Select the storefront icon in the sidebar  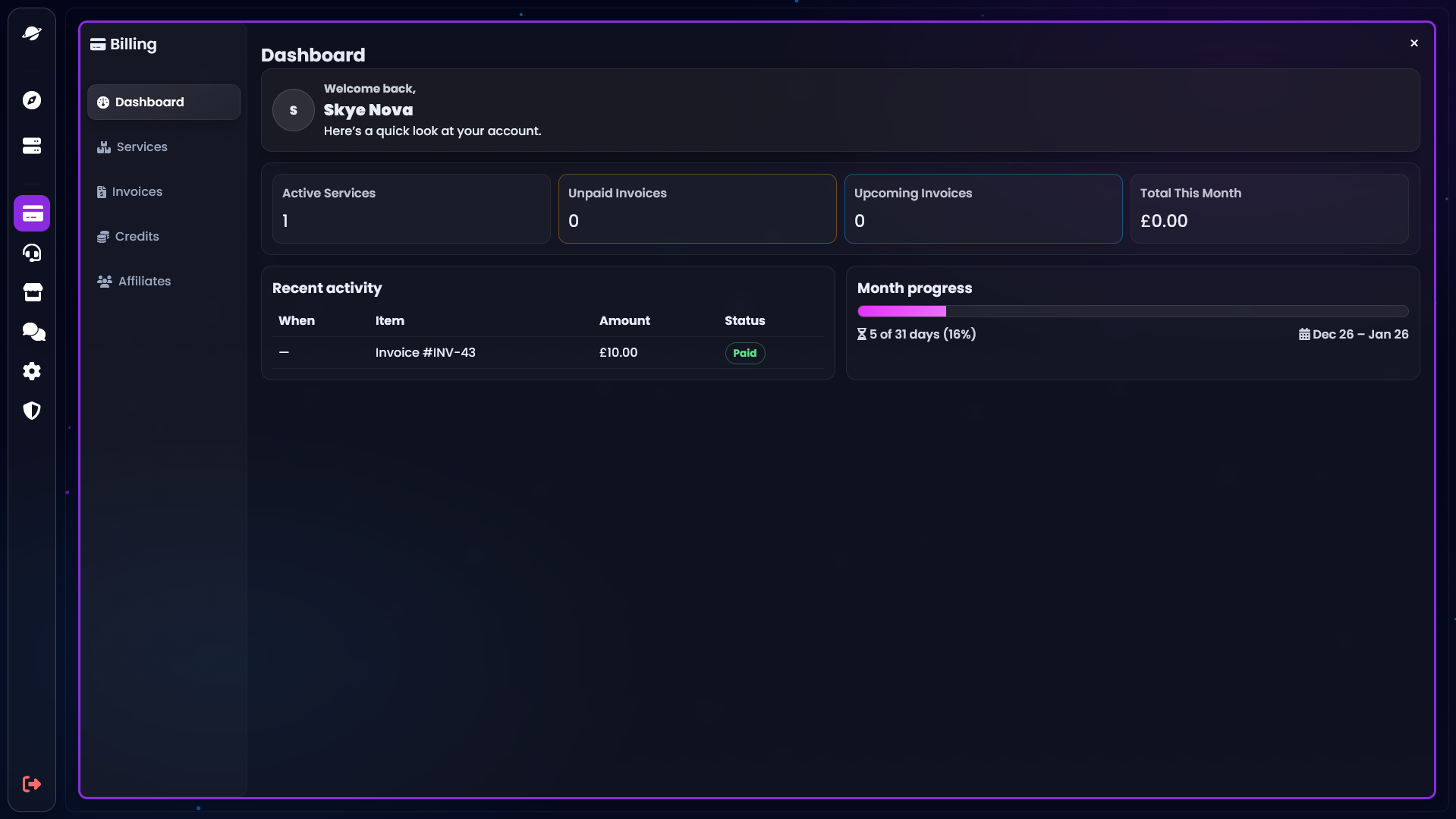(x=32, y=292)
